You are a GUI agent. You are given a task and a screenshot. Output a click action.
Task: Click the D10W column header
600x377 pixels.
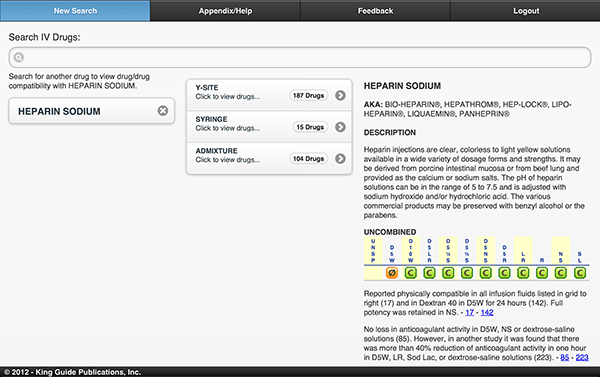[x=411, y=251]
